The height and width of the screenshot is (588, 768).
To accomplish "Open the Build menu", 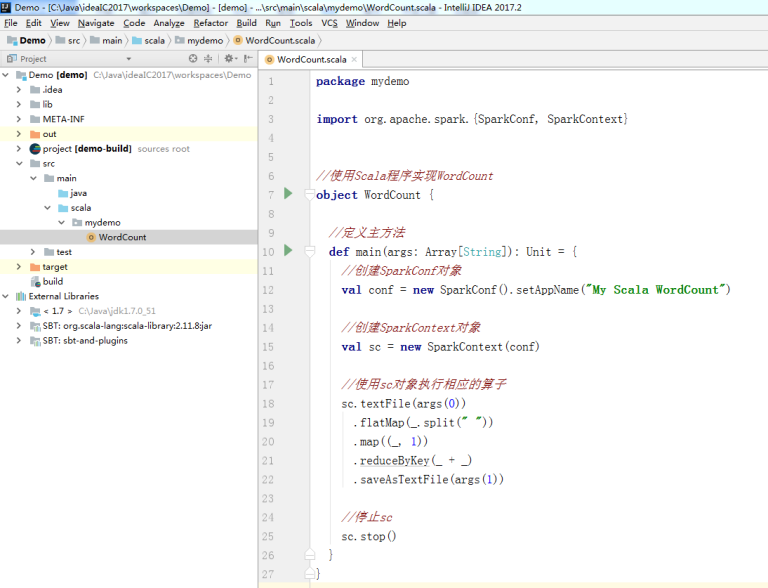I will (x=246, y=23).
